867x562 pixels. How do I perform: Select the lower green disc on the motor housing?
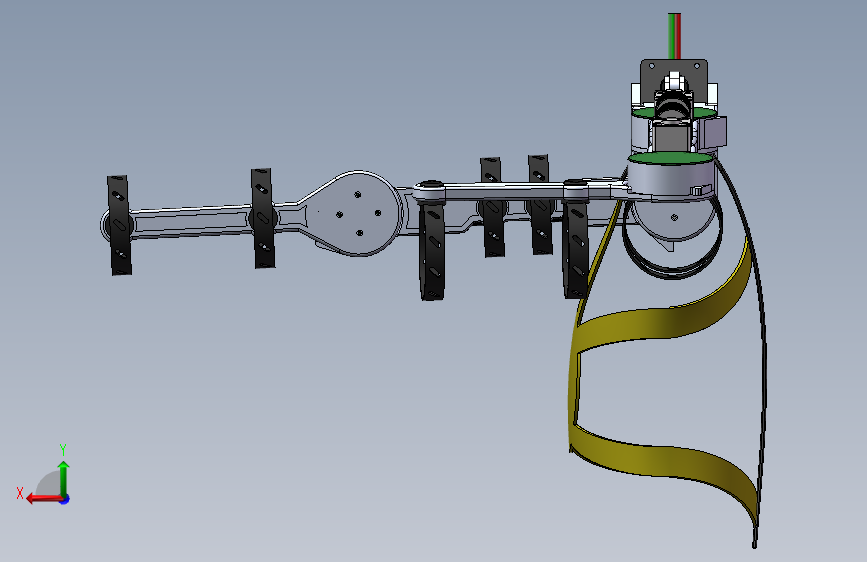(670, 159)
